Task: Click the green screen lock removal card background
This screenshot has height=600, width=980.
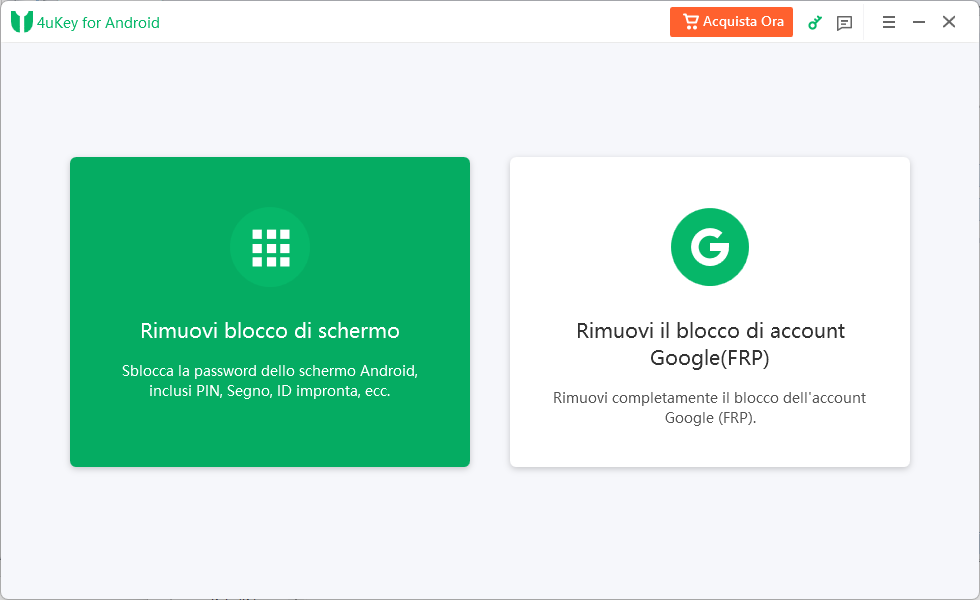Action: pyautogui.click(x=270, y=431)
